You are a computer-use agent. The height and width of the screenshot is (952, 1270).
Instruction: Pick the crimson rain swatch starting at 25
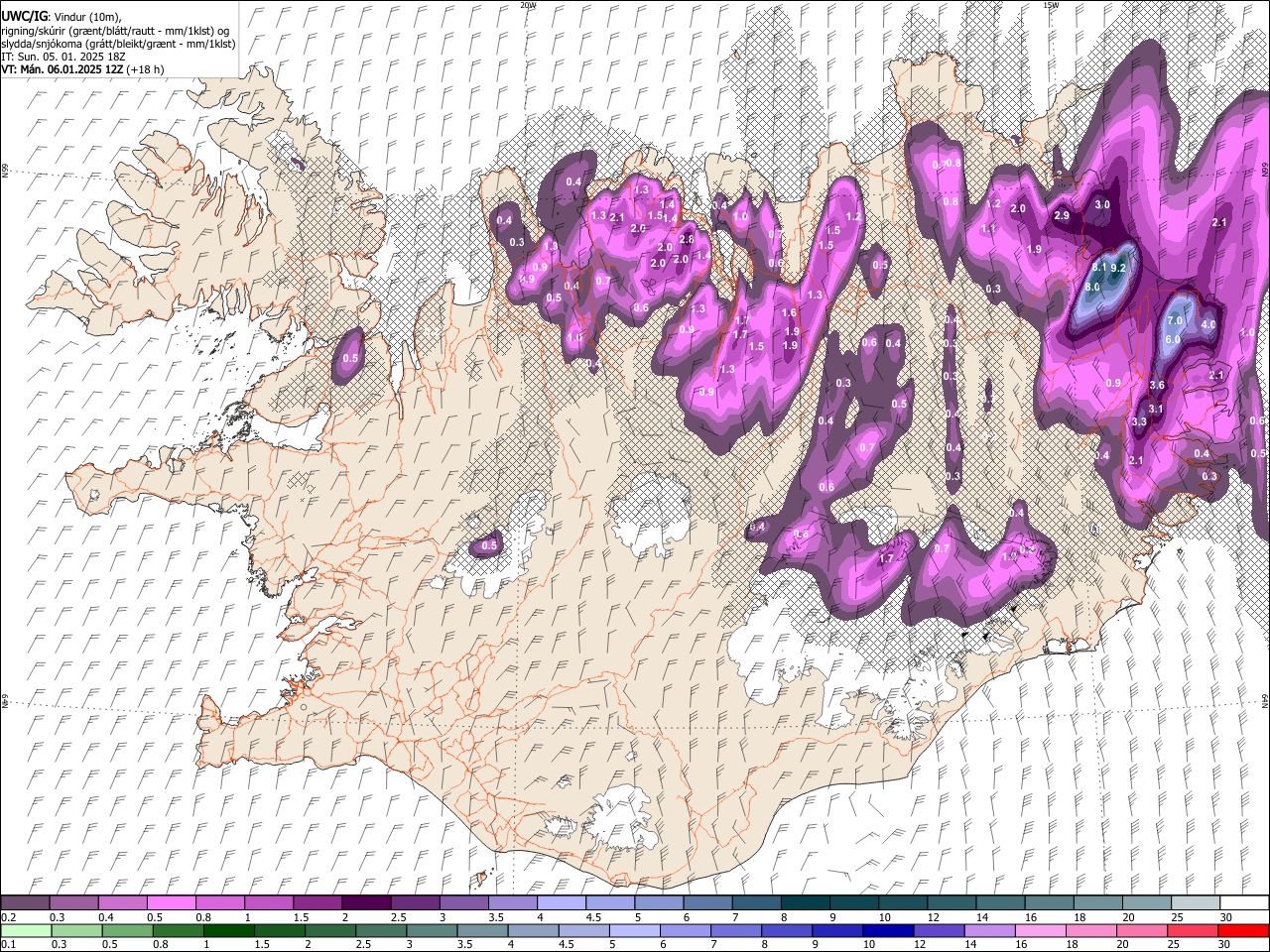point(1191,930)
